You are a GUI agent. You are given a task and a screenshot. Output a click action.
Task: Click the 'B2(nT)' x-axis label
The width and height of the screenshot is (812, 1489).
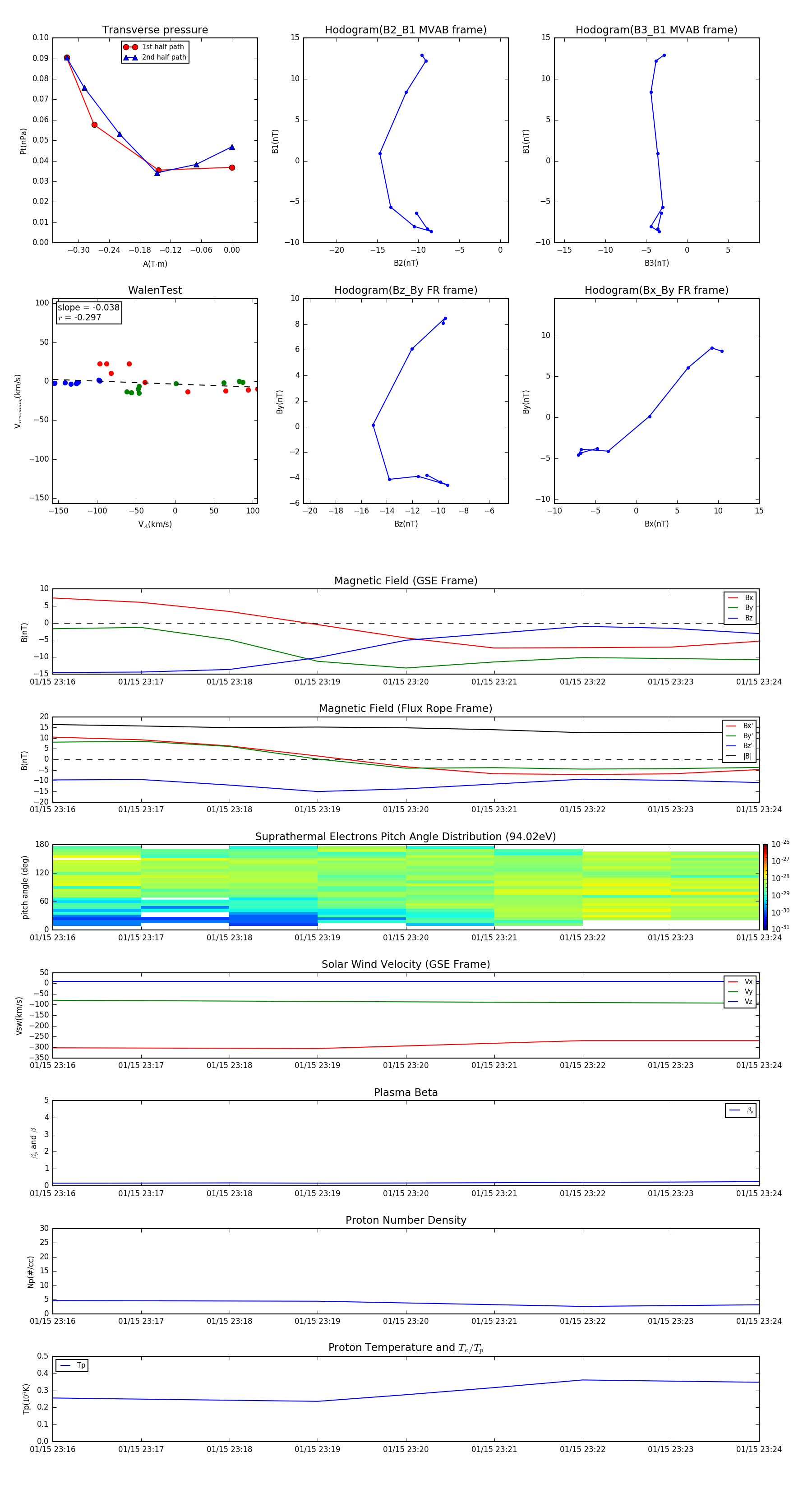406,263
